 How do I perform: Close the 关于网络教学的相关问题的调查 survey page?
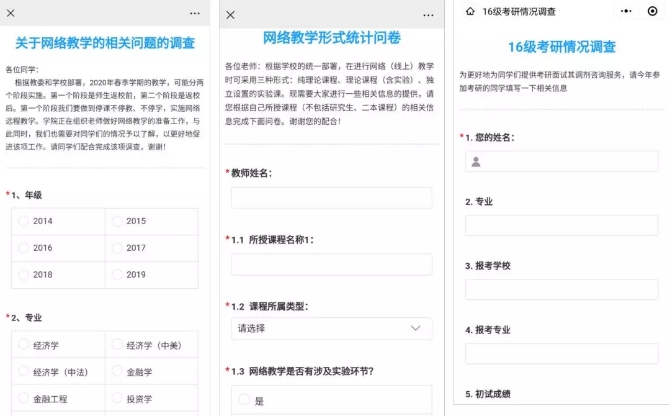[11, 13]
